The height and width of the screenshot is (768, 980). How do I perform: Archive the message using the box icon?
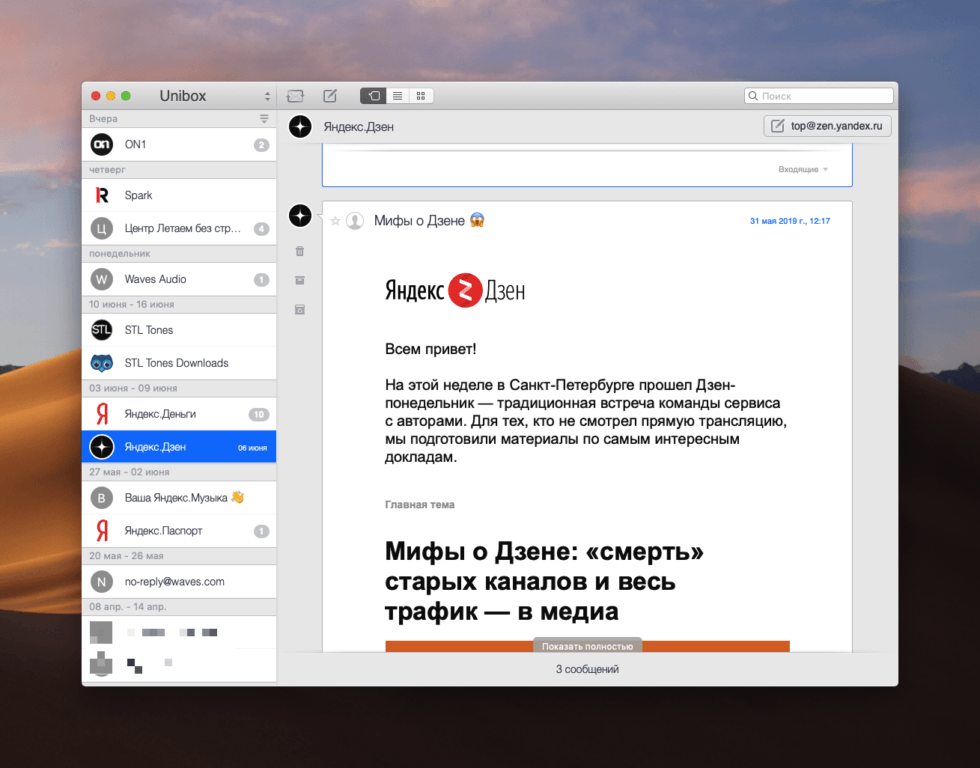click(x=300, y=280)
